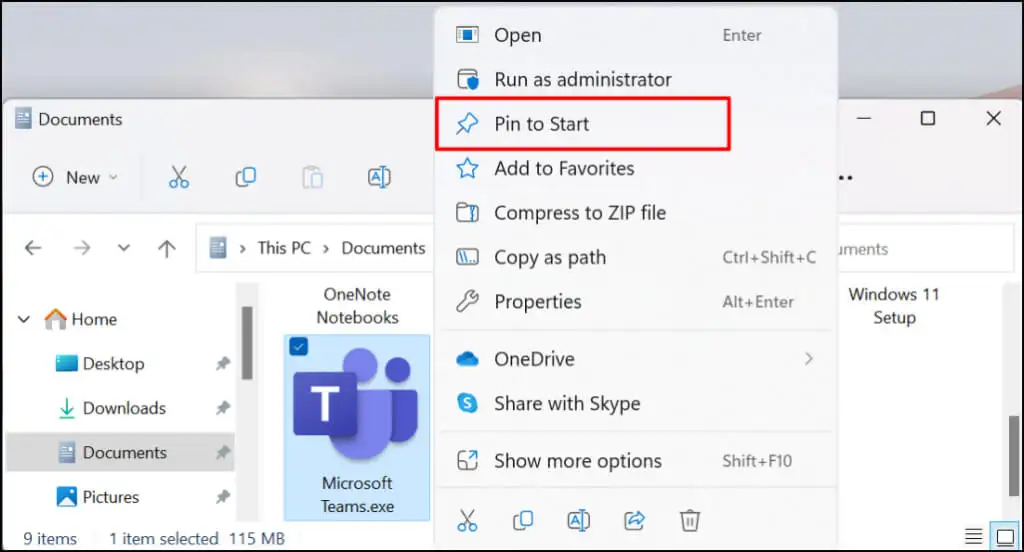This screenshot has height=552, width=1024.
Task: Click the Forward navigation arrow
Action: click(82, 248)
